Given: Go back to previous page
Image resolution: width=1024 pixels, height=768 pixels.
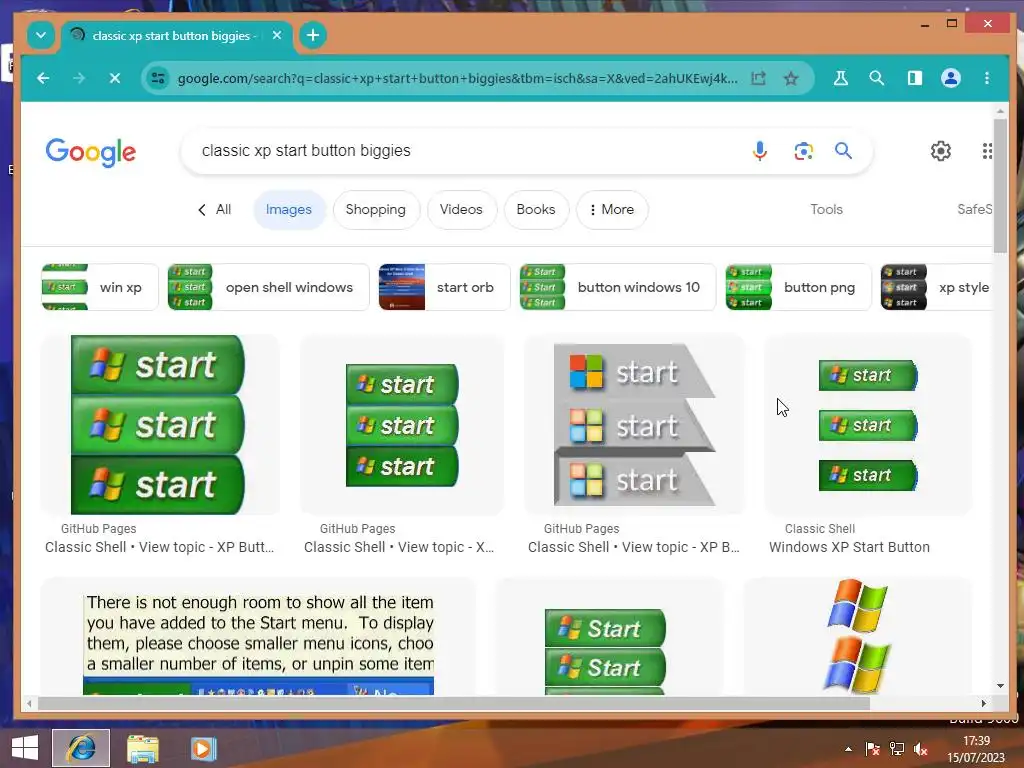Looking at the screenshot, I should click(43, 78).
